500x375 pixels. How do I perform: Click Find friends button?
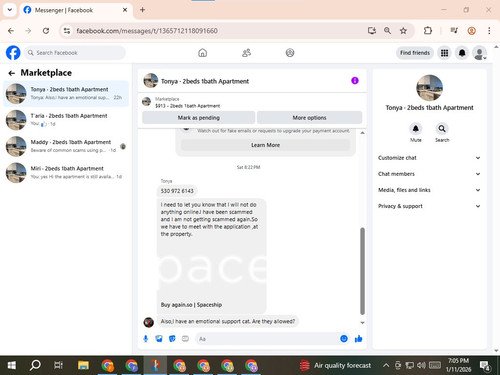[x=415, y=53]
